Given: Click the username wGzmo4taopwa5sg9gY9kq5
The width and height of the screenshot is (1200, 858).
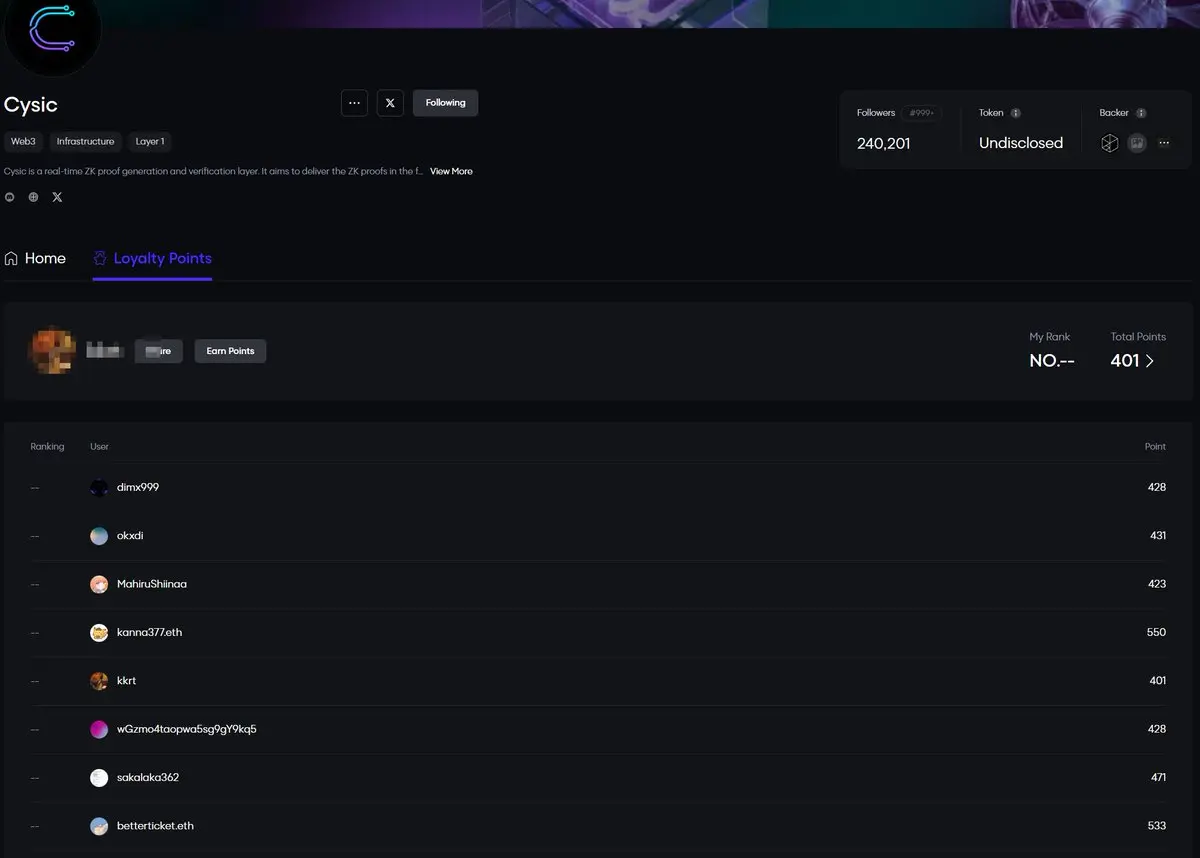Looking at the screenshot, I should 187,729.
